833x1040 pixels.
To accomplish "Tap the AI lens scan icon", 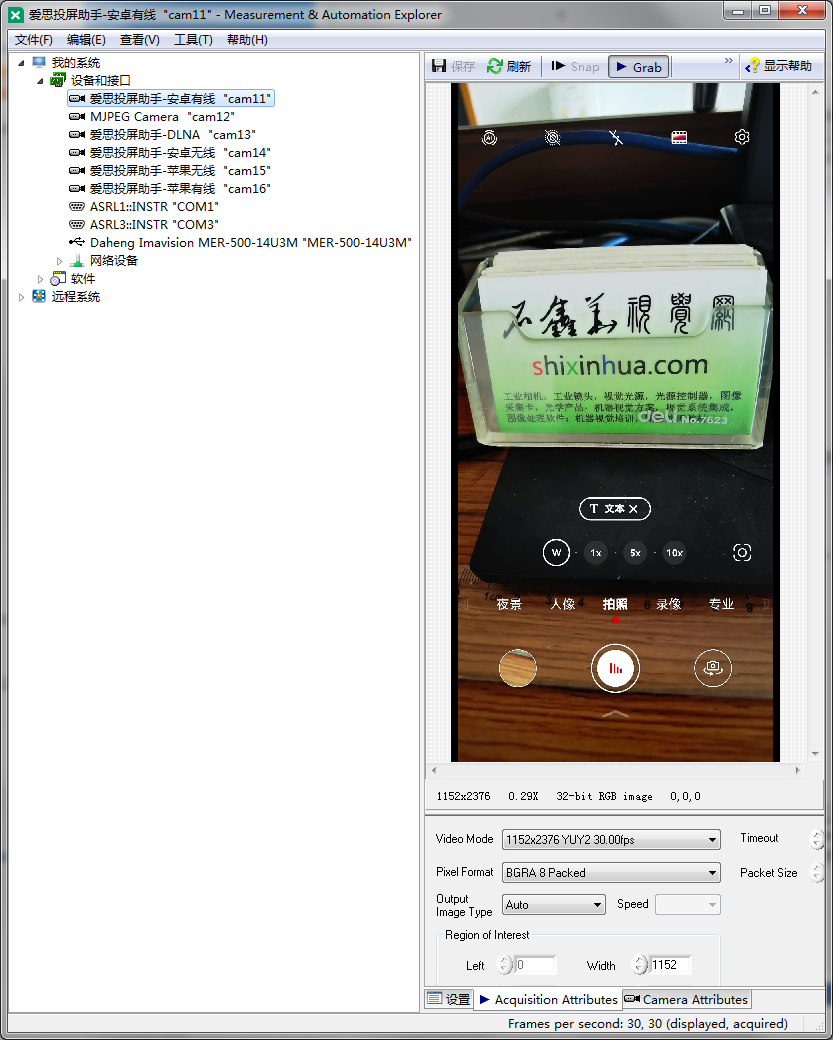I will point(742,552).
